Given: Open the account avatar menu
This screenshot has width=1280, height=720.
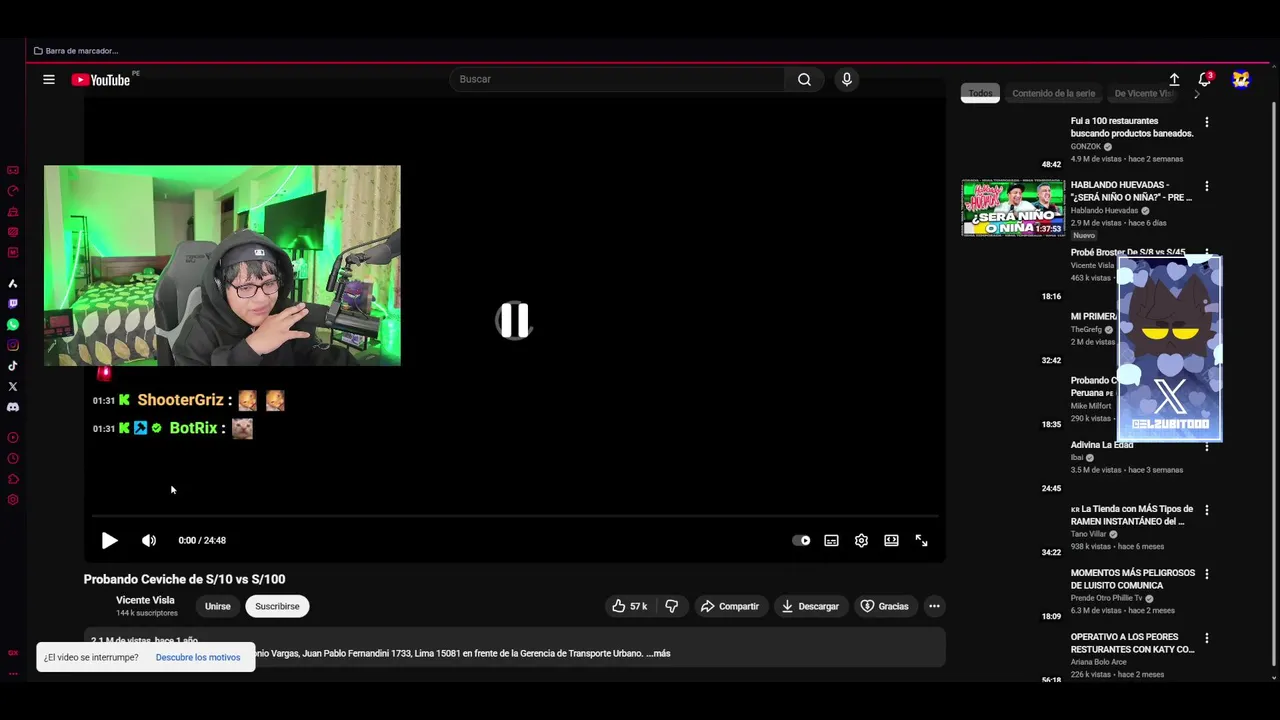Looking at the screenshot, I should pyautogui.click(x=1241, y=79).
